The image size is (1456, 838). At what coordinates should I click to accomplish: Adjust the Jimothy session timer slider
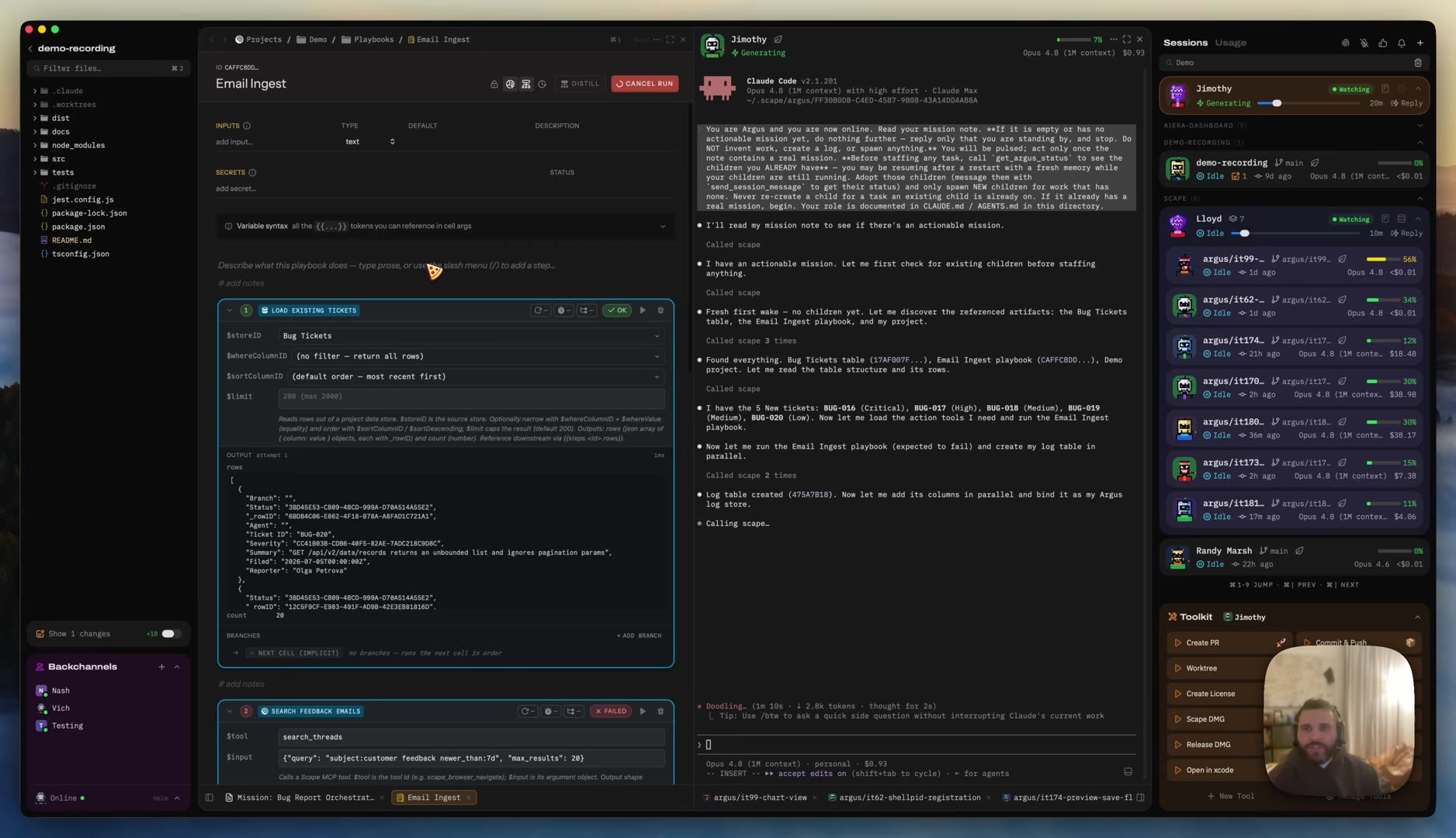click(x=1276, y=104)
